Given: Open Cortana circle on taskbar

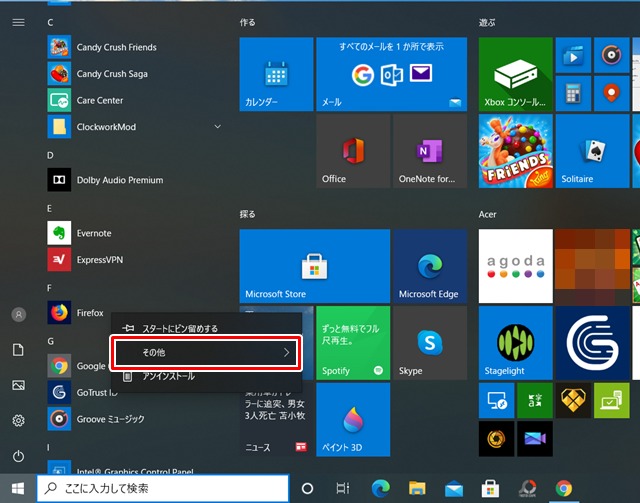Looking at the screenshot, I should (x=307, y=488).
